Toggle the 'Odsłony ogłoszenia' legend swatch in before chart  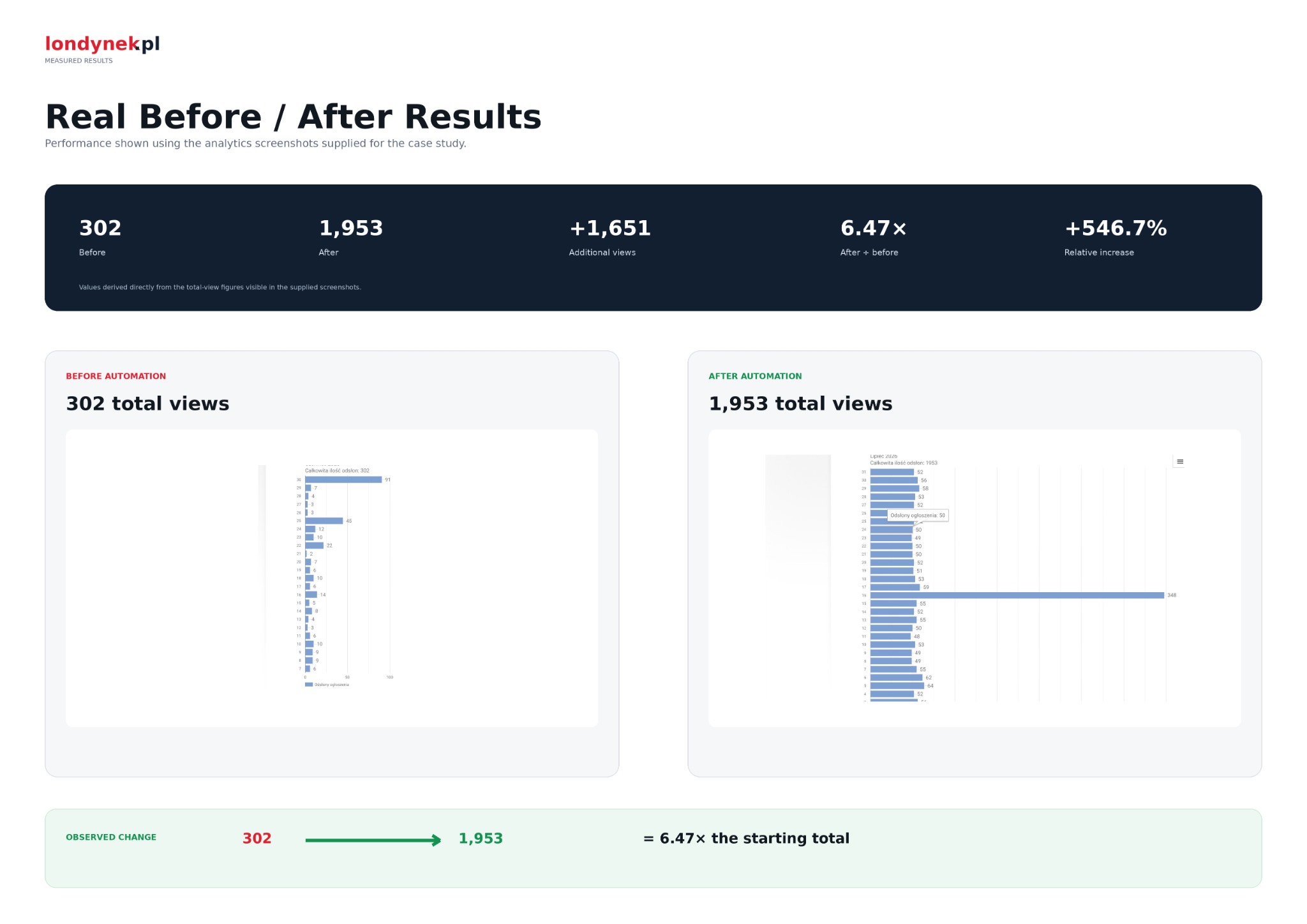[x=309, y=685]
